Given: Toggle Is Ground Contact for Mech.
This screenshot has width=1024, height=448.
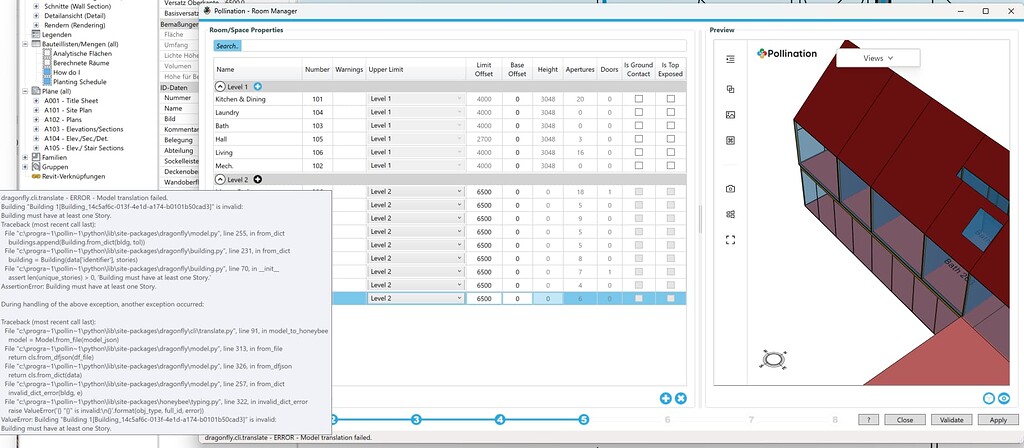Looking at the screenshot, I should [638, 166].
